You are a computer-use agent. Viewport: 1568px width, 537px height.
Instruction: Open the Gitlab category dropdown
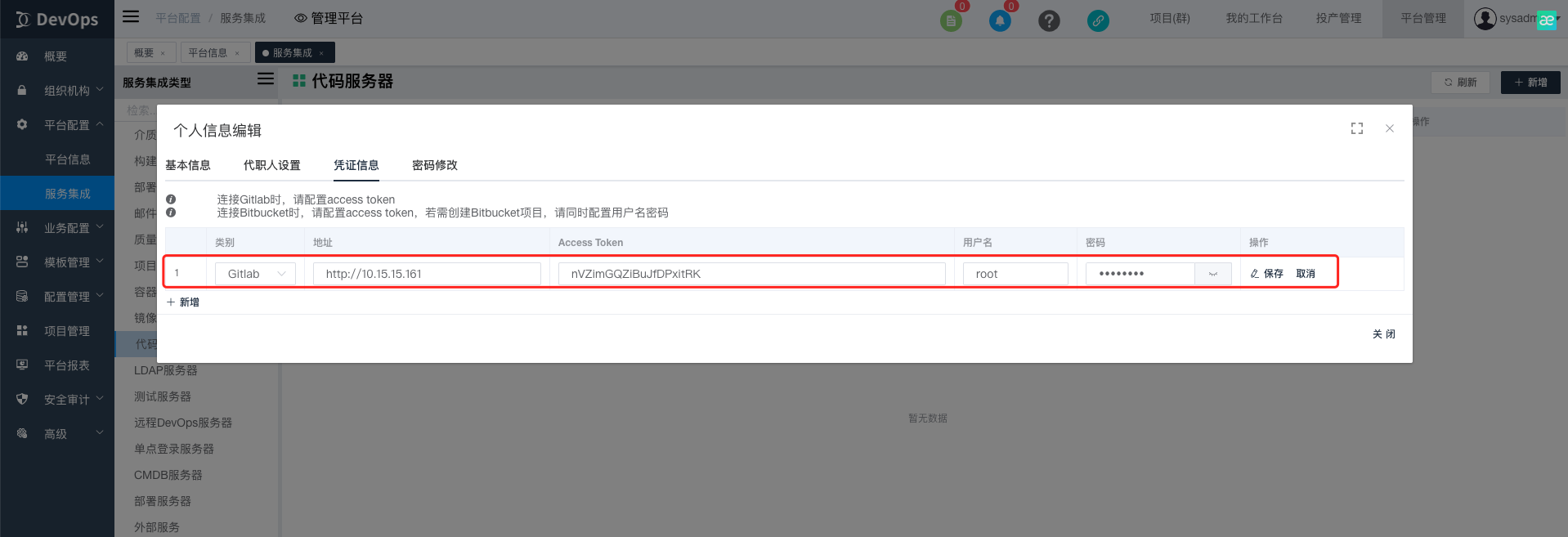(255, 274)
